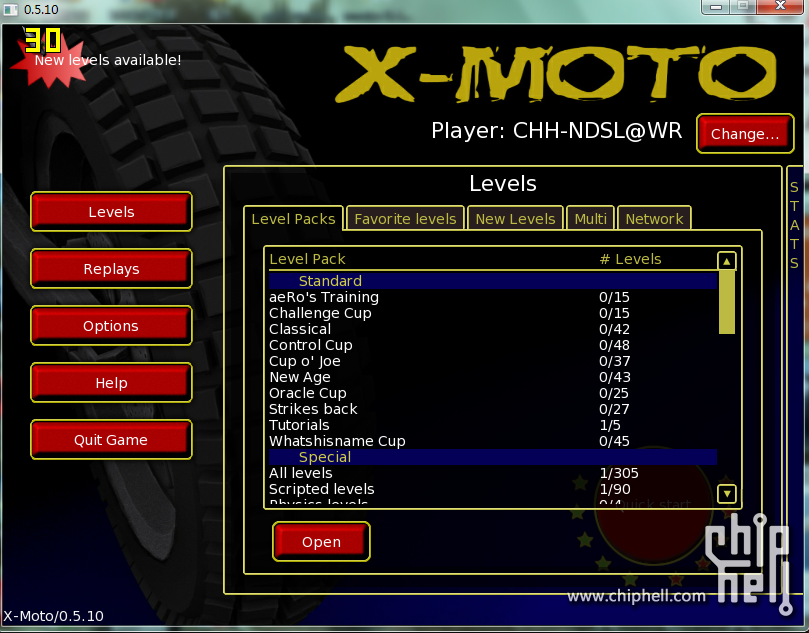Click the level list scrollbar thumb
809x633 pixels.
tap(726, 302)
